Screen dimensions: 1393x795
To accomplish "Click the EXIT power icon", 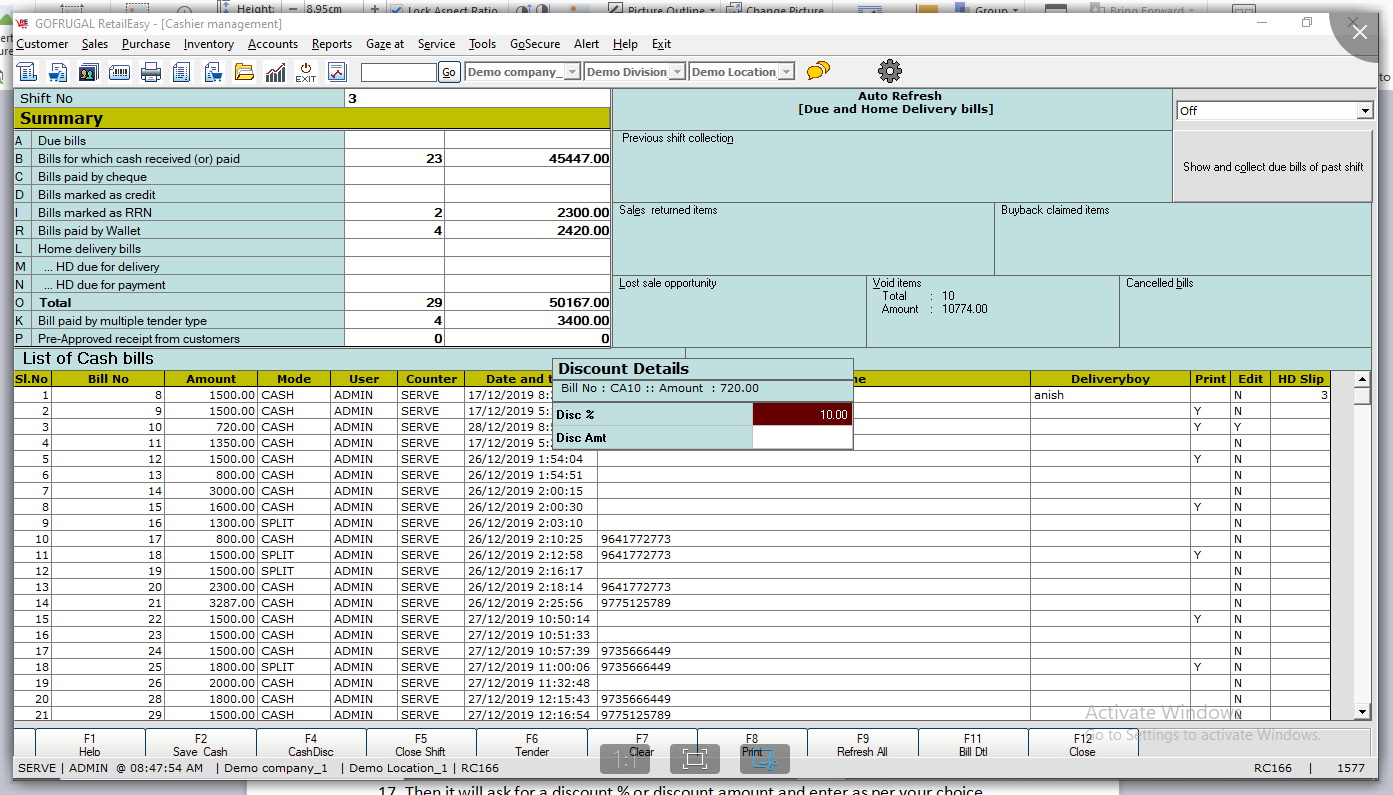I will (x=306, y=72).
